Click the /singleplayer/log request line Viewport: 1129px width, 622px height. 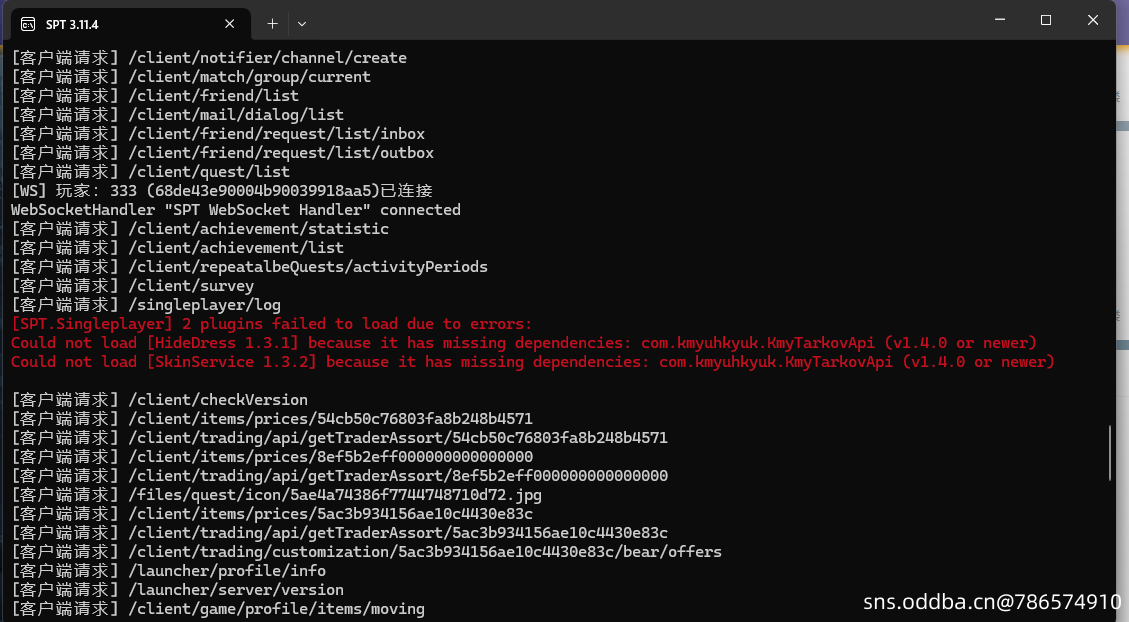[204, 305]
